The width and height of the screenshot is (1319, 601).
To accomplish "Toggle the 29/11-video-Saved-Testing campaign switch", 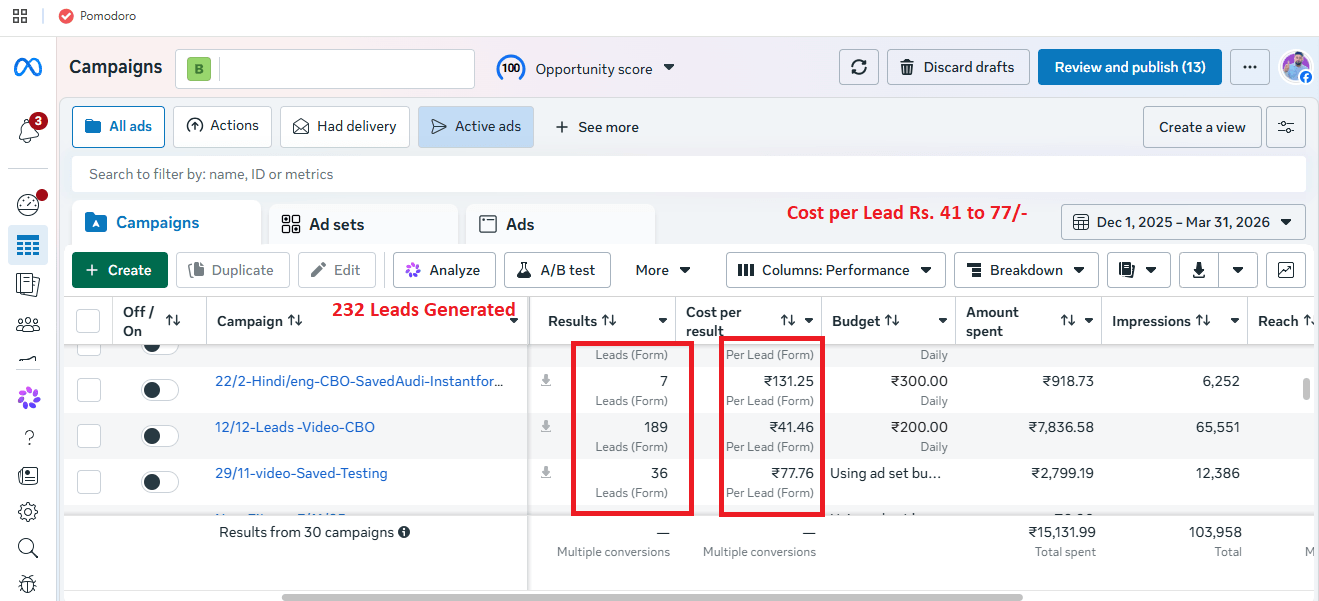I will point(160,482).
